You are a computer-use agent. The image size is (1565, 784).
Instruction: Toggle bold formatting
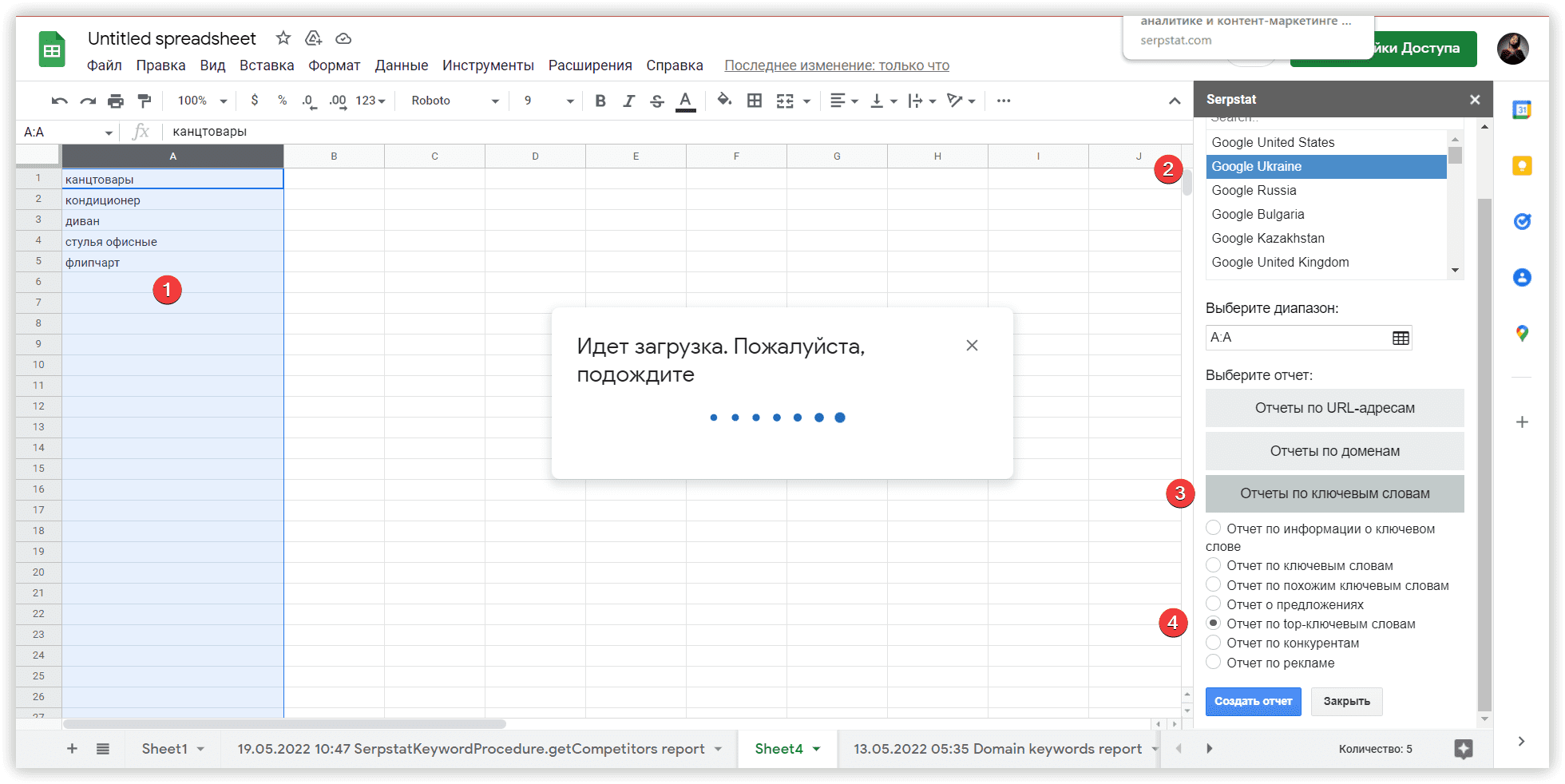(x=600, y=101)
